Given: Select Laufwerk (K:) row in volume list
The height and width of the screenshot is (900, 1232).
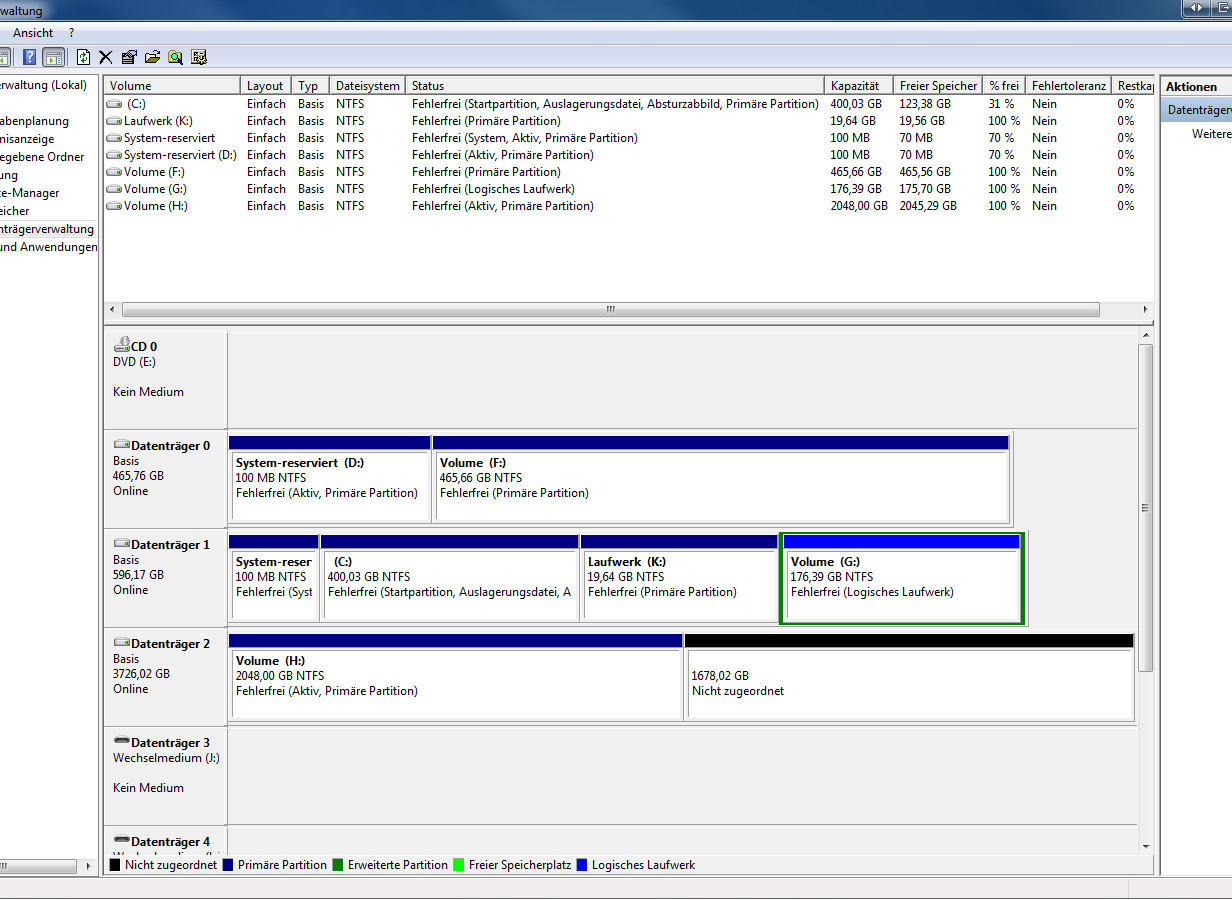Looking at the screenshot, I should [x=628, y=121].
